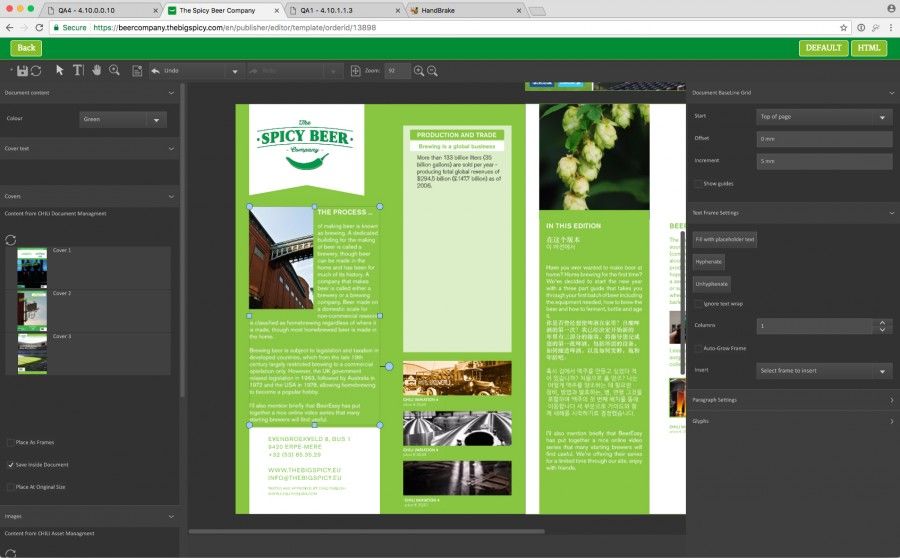Open the Chrome profile icon
Image resolution: width=900 pixels, height=558 pixels.
(x=891, y=8)
